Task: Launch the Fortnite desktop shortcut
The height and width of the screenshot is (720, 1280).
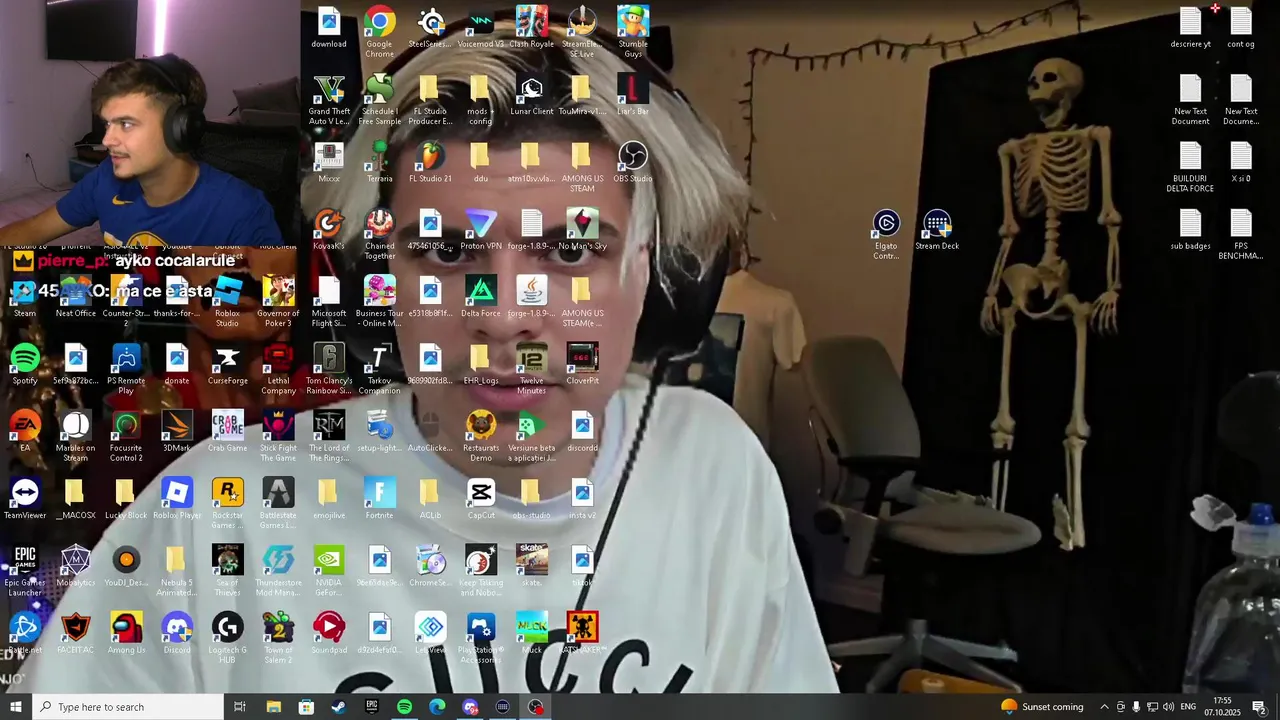Action: (379, 498)
